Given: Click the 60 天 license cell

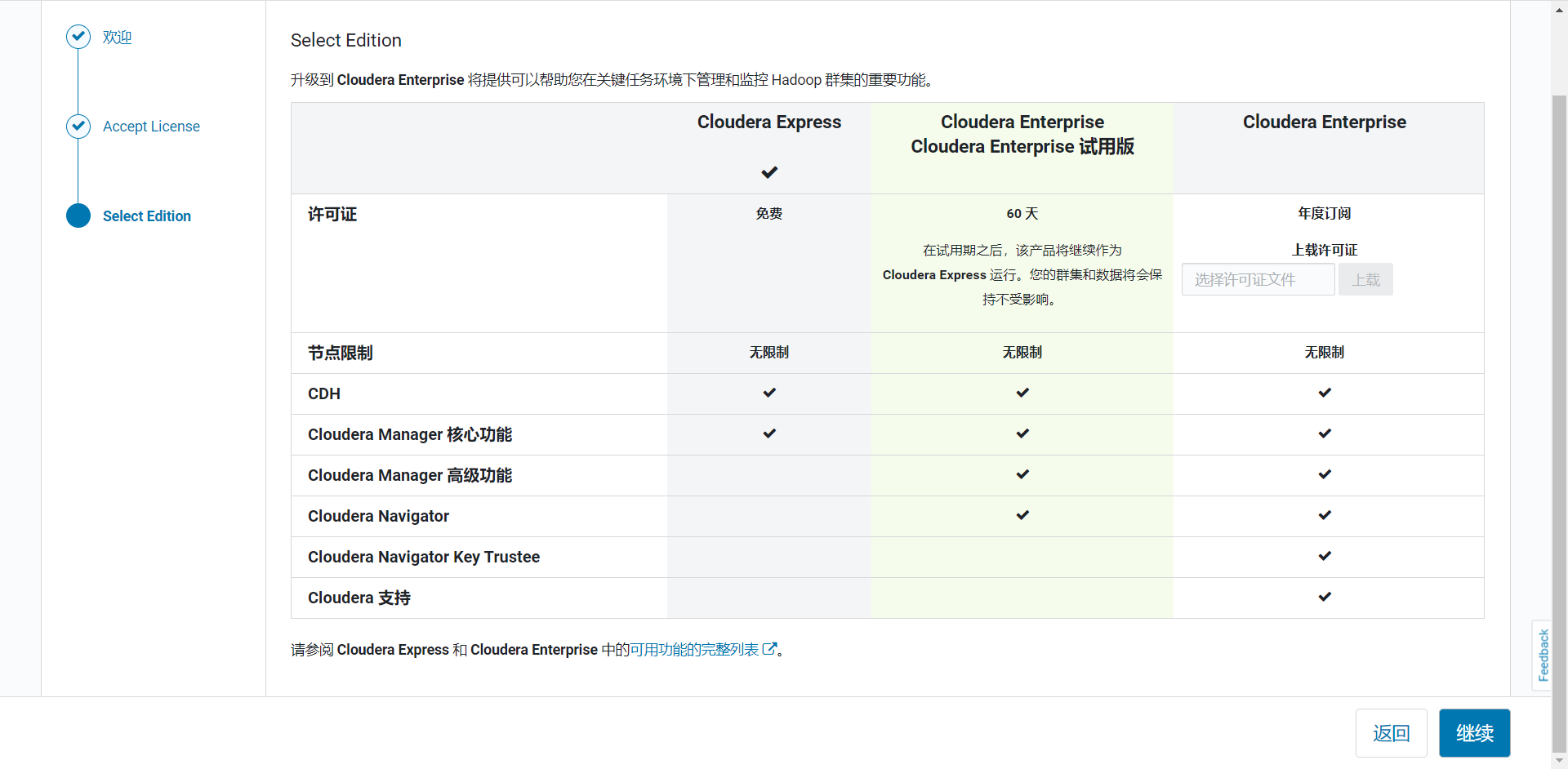Looking at the screenshot, I should click(x=1022, y=214).
